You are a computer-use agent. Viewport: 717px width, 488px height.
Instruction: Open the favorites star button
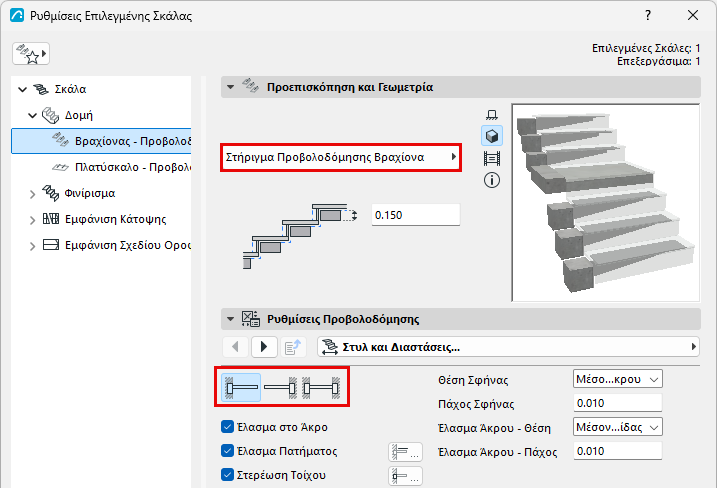pyautogui.click(x=31, y=54)
